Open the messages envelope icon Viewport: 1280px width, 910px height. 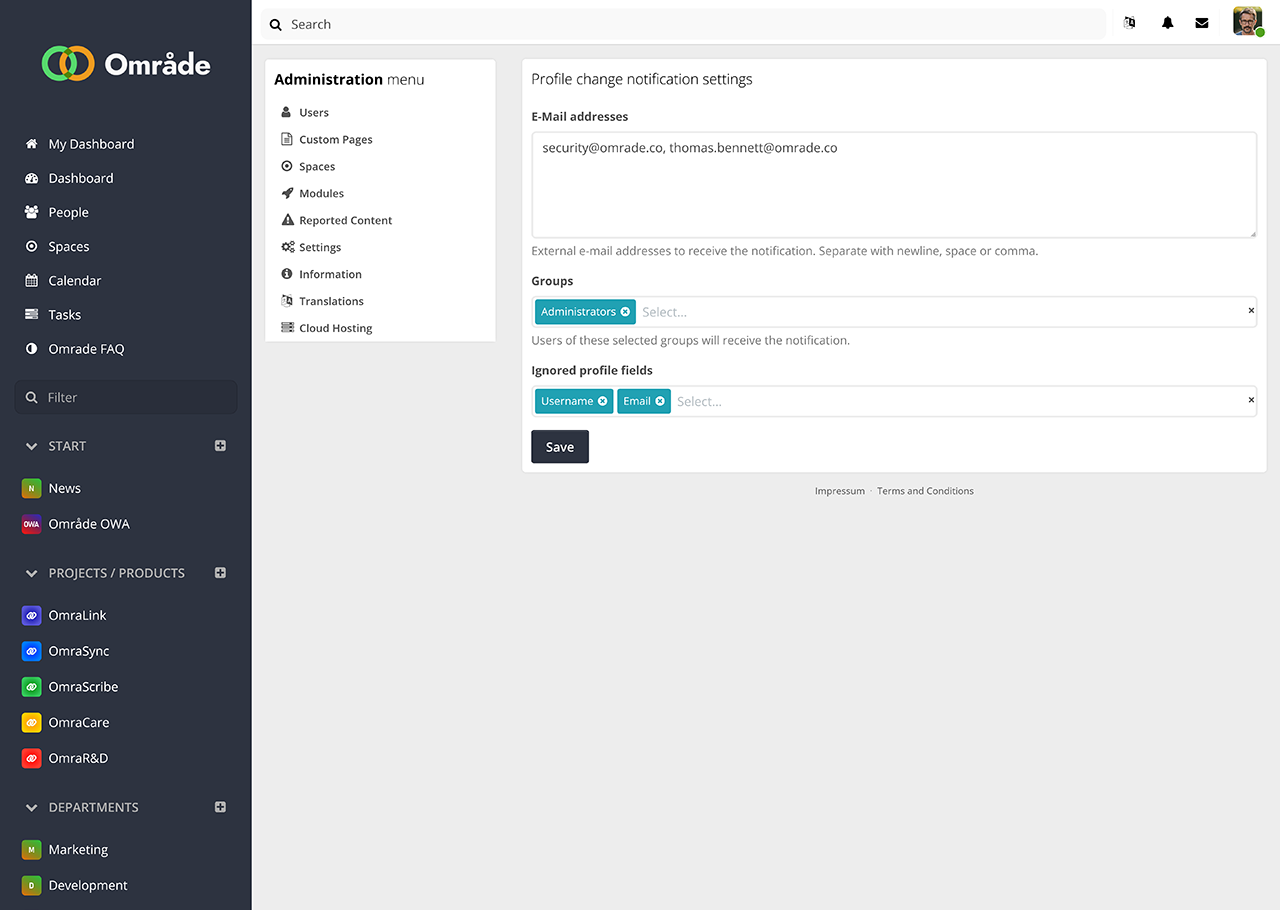click(1202, 23)
